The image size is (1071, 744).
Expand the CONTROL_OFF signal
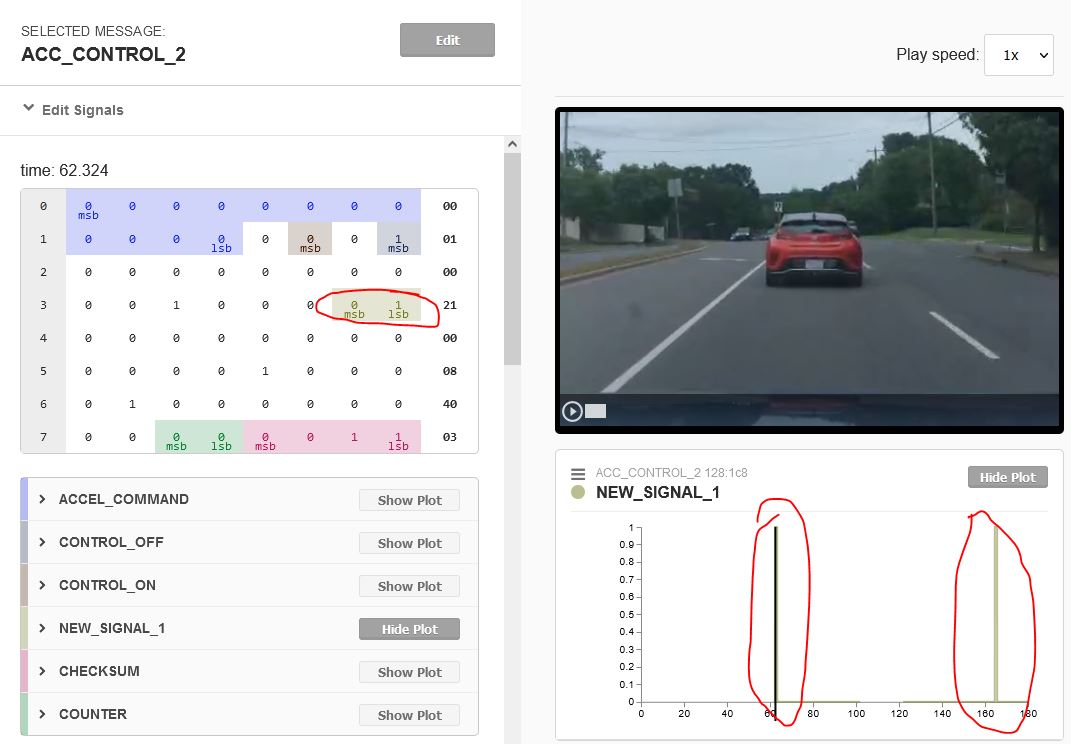41,542
